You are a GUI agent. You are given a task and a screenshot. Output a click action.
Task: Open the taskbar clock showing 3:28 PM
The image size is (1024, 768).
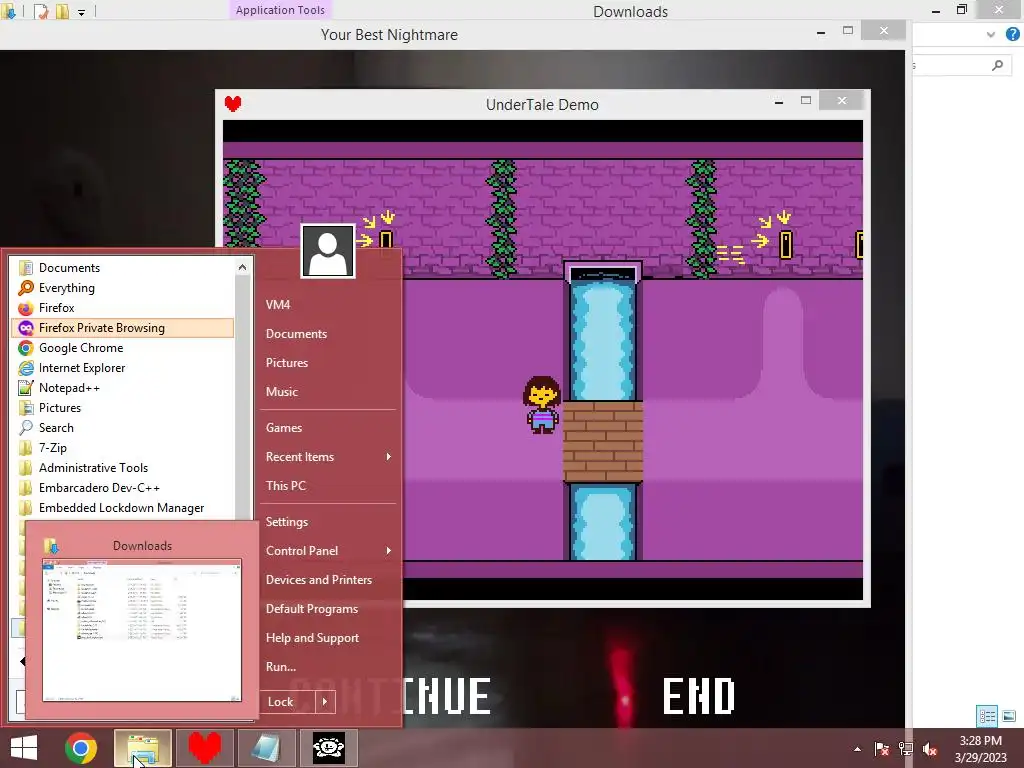tap(981, 749)
